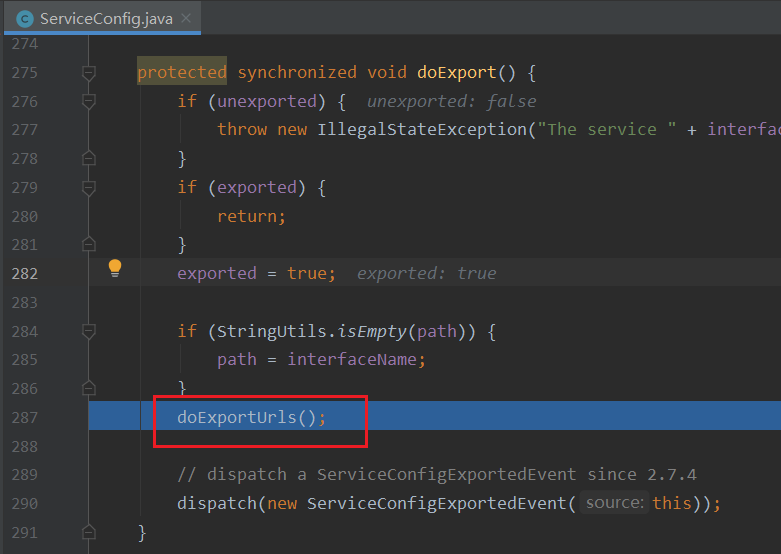This screenshot has width=781, height=554.
Task: Close the ServiceConfig.java tab
Action: [186, 18]
